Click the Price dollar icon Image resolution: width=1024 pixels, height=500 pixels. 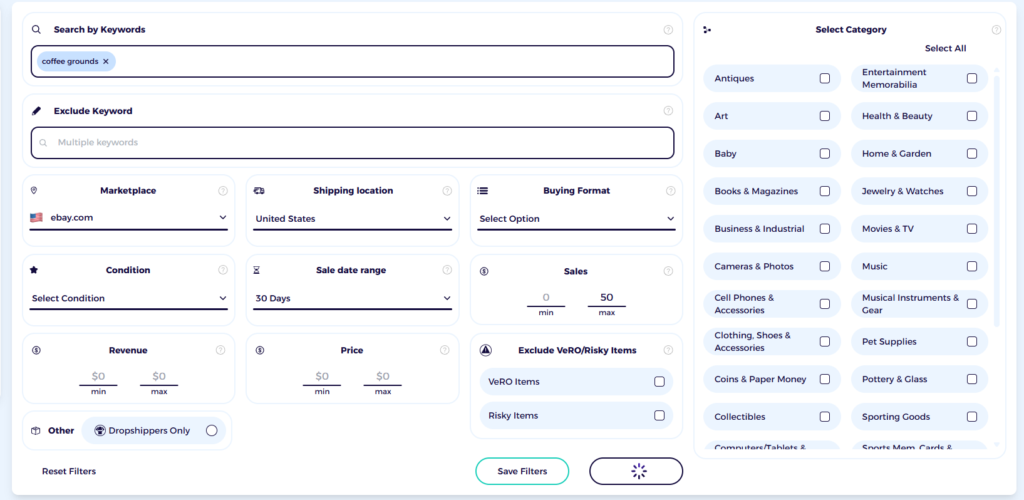click(260, 350)
